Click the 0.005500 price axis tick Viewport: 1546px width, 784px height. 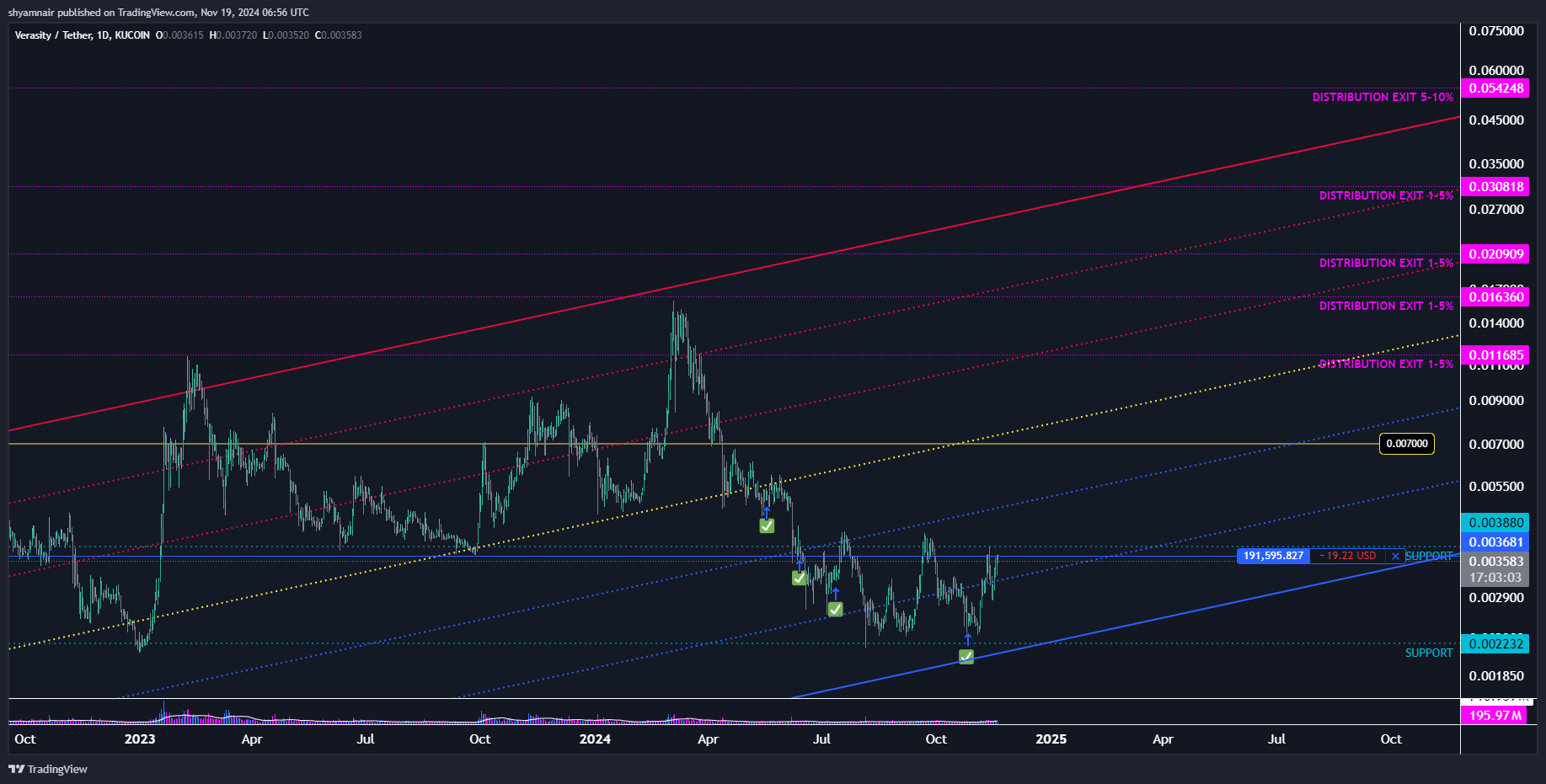pos(1496,487)
